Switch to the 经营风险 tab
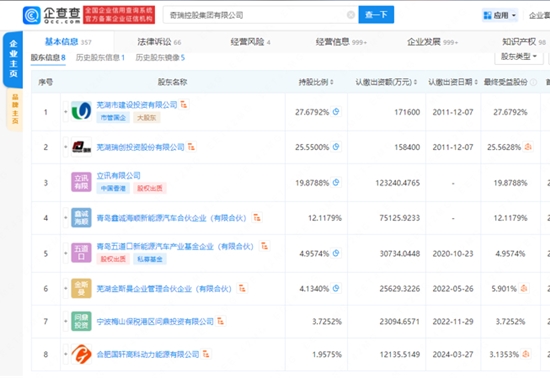This screenshot has width=550, height=378. (250, 42)
